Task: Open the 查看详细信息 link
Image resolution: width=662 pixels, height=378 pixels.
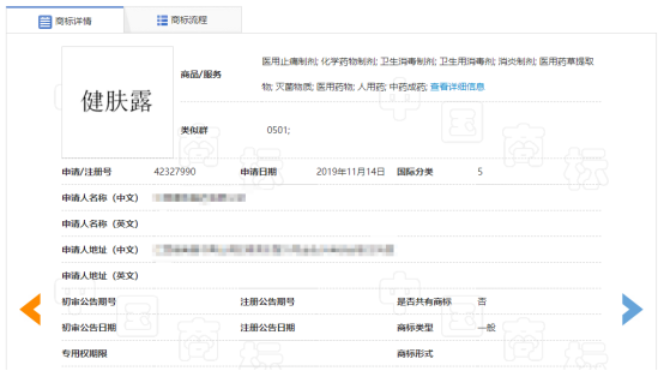Action: coord(457,87)
